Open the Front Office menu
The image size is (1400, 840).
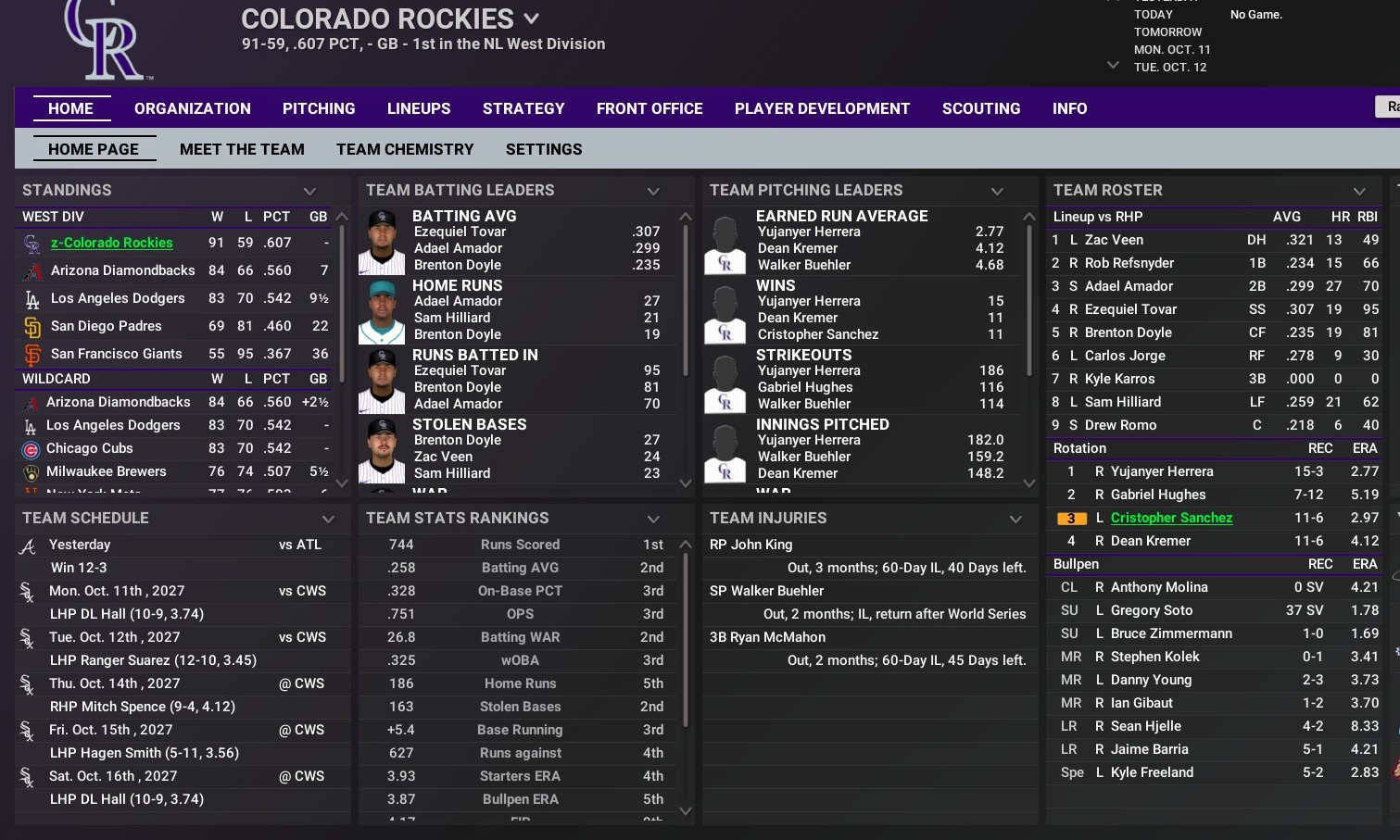tap(650, 108)
